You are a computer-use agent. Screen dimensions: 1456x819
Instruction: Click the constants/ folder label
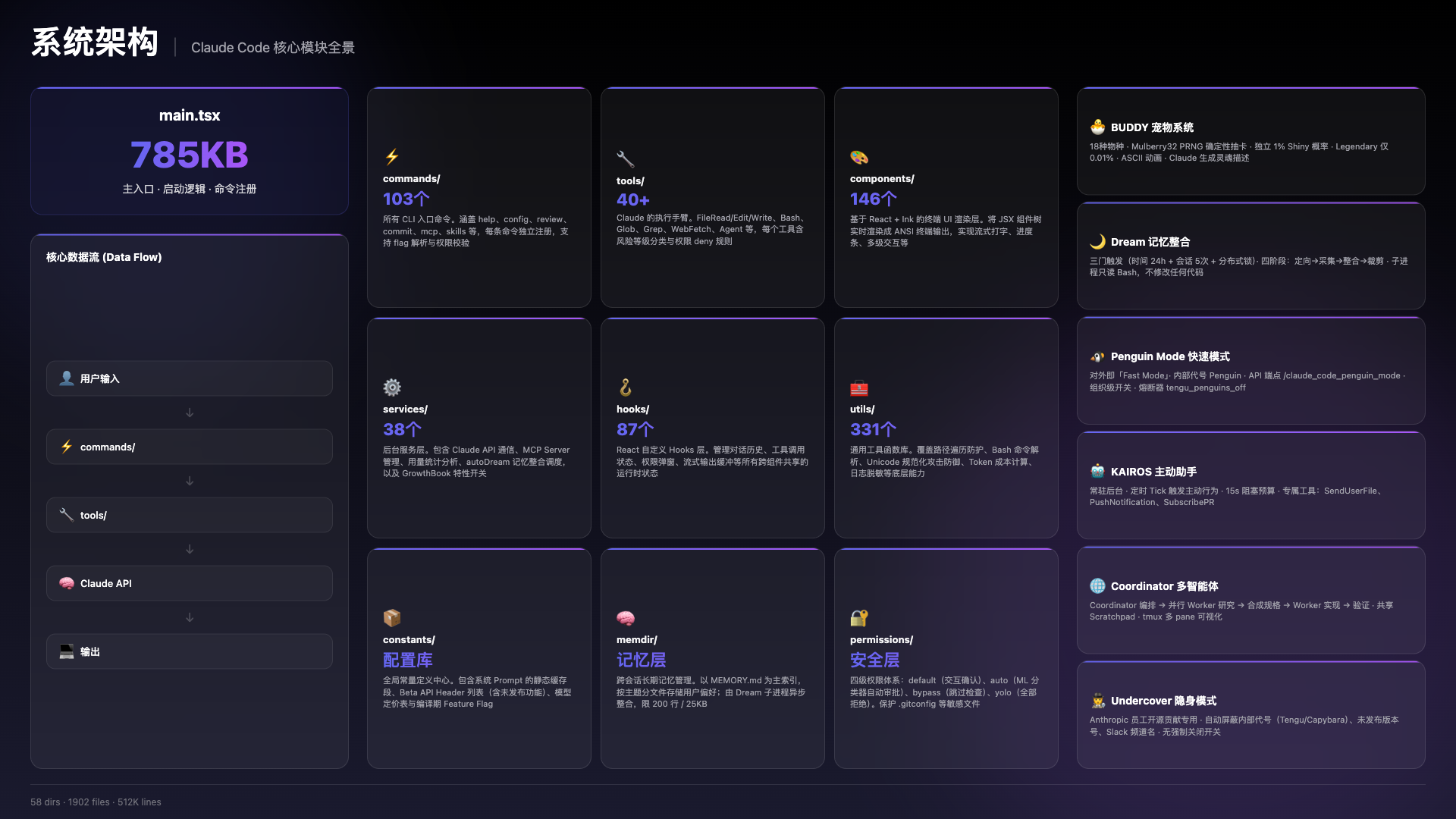(x=409, y=640)
